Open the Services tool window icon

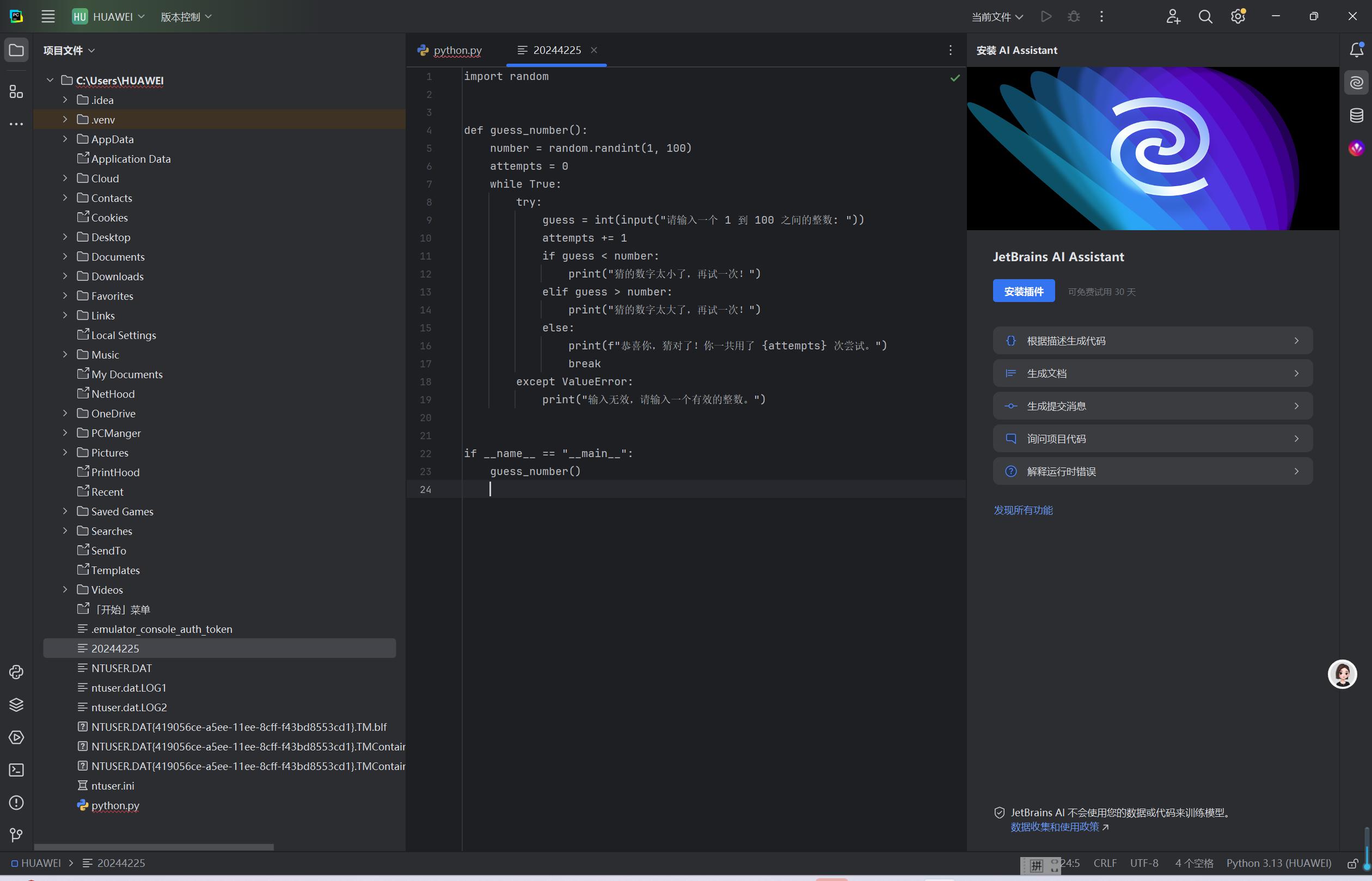pyautogui.click(x=16, y=737)
